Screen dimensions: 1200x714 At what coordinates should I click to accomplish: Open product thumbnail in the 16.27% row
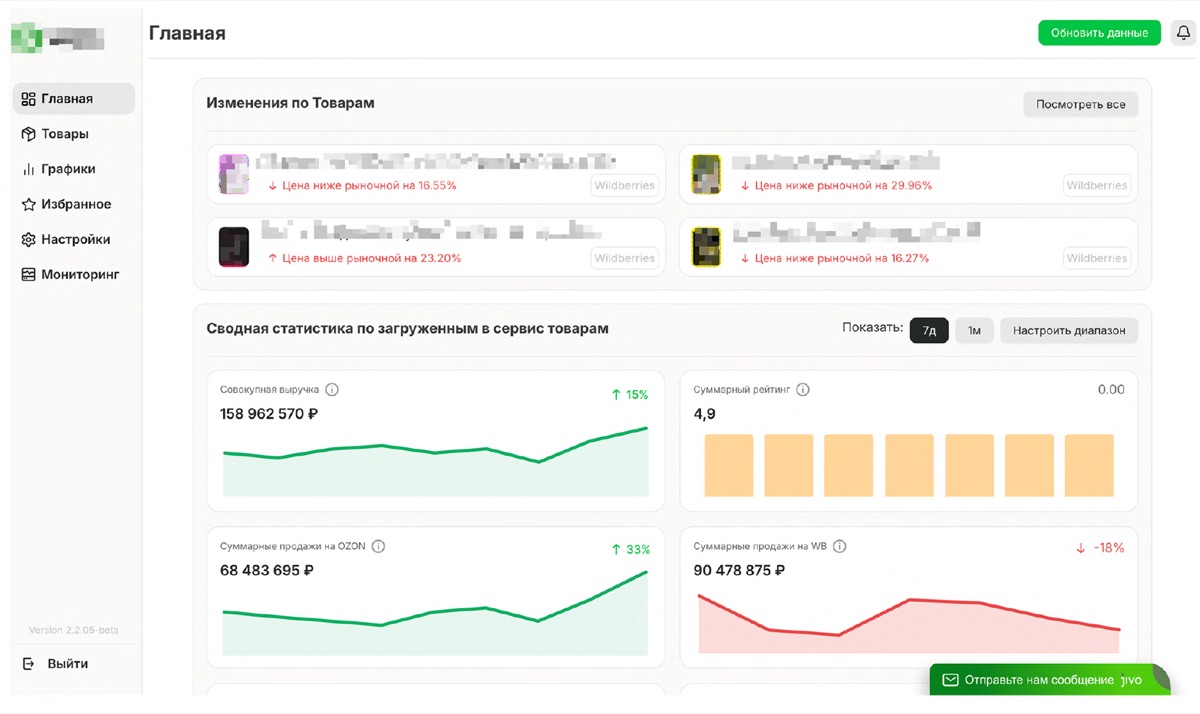click(707, 247)
